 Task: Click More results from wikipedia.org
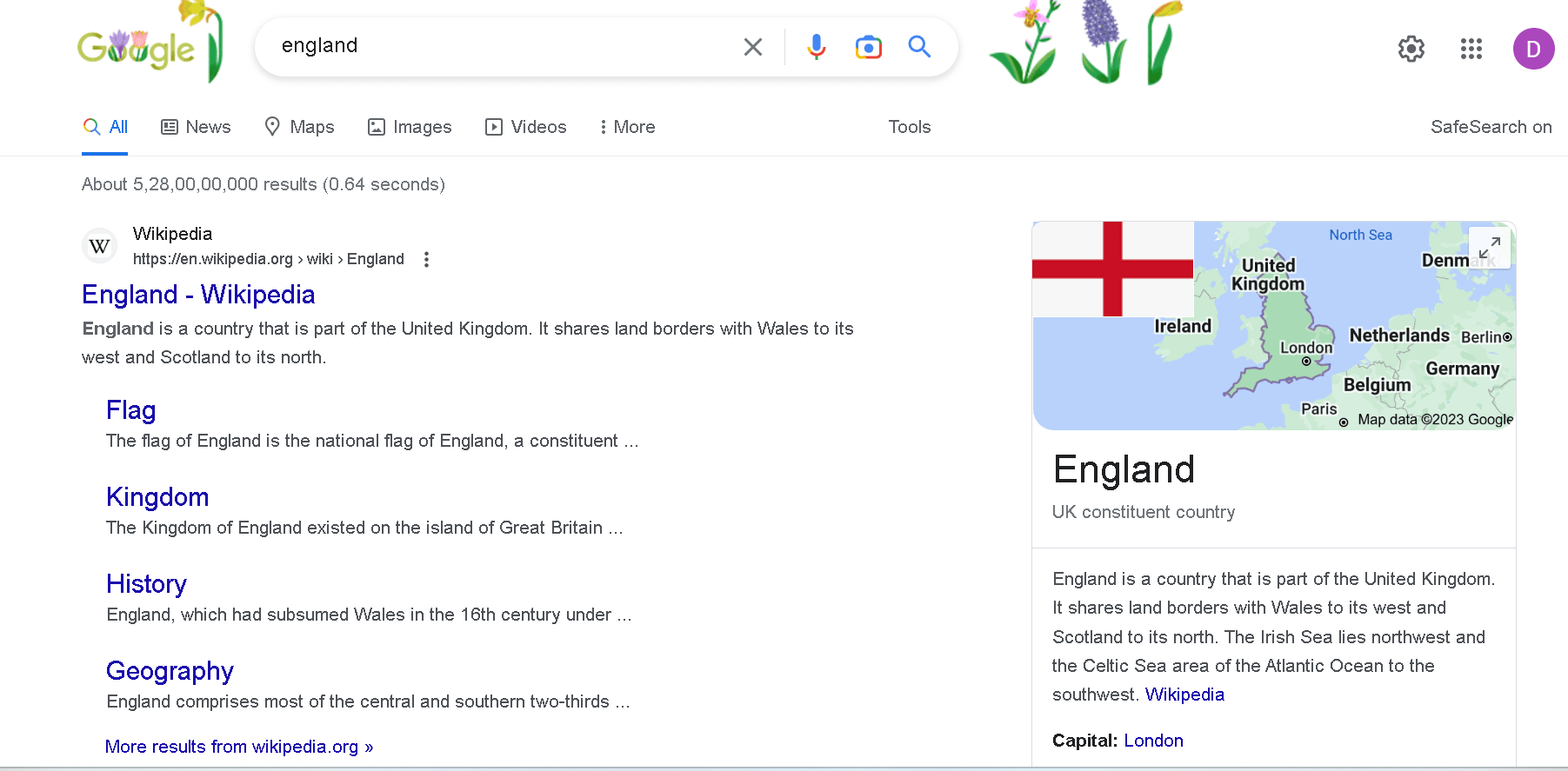coord(239,747)
